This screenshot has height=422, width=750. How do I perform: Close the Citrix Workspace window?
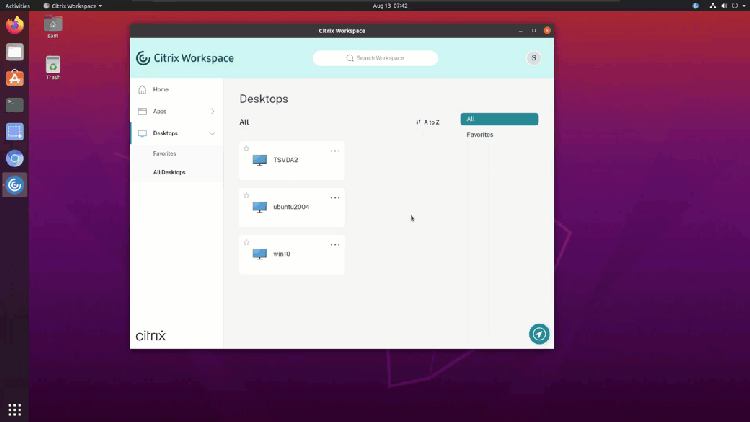point(547,31)
